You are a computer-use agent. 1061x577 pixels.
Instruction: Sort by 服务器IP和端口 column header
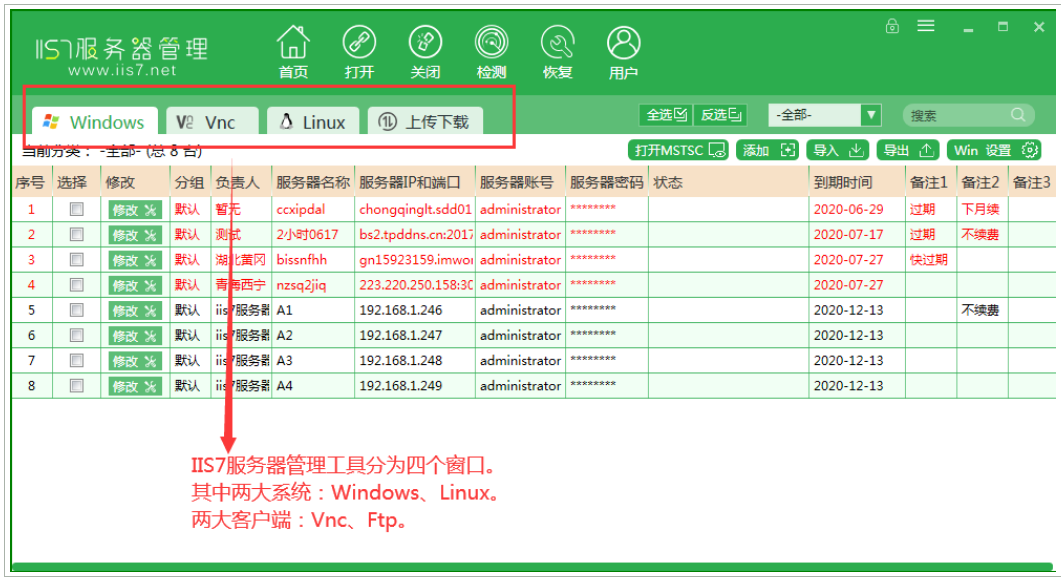(x=415, y=182)
